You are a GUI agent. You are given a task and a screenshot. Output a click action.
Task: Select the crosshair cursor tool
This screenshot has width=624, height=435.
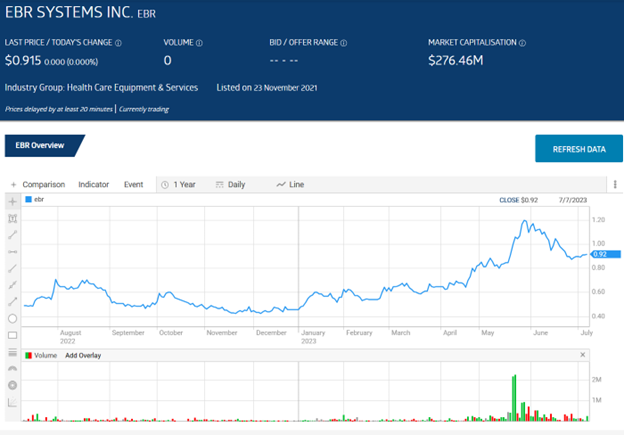(13, 202)
